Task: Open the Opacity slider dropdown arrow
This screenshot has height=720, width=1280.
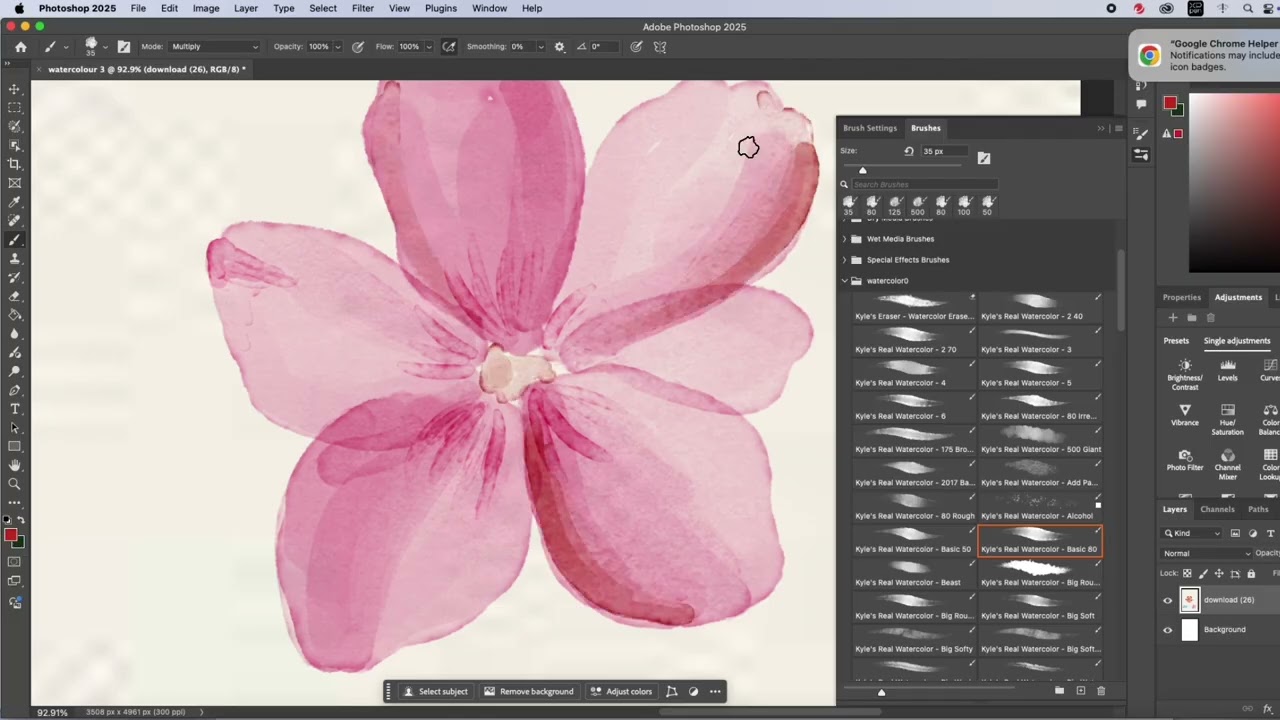Action: pyautogui.click(x=337, y=46)
